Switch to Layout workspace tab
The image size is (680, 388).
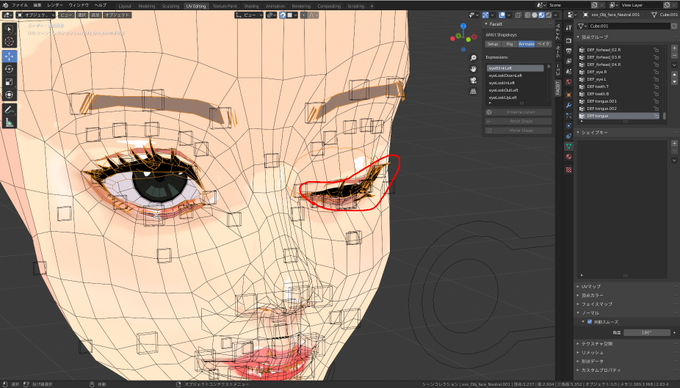[125, 6]
